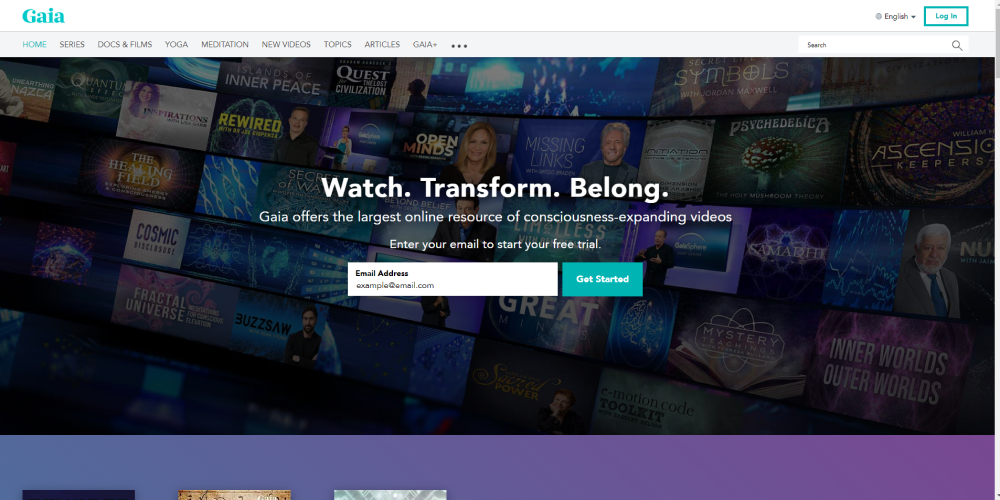Open the HOME nav item
Image resolution: width=1000 pixels, height=500 pixels.
(x=34, y=45)
